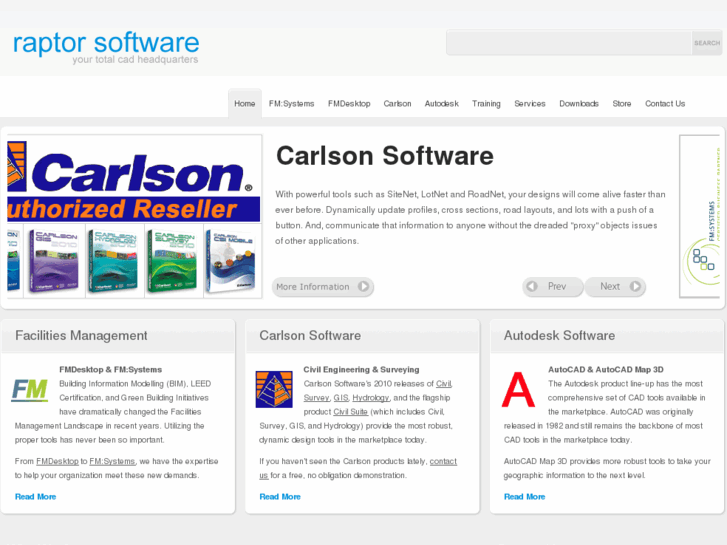Viewport: 727px width, 545px height.
Task: Open the Training menu item
Action: click(x=486, y=103)
